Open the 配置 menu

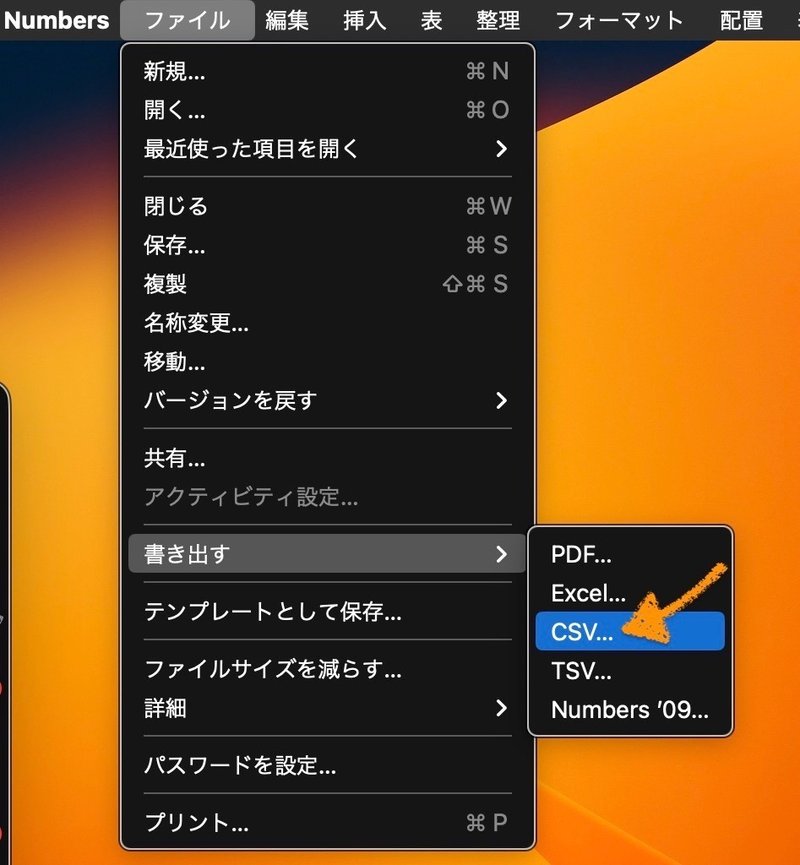741,20
